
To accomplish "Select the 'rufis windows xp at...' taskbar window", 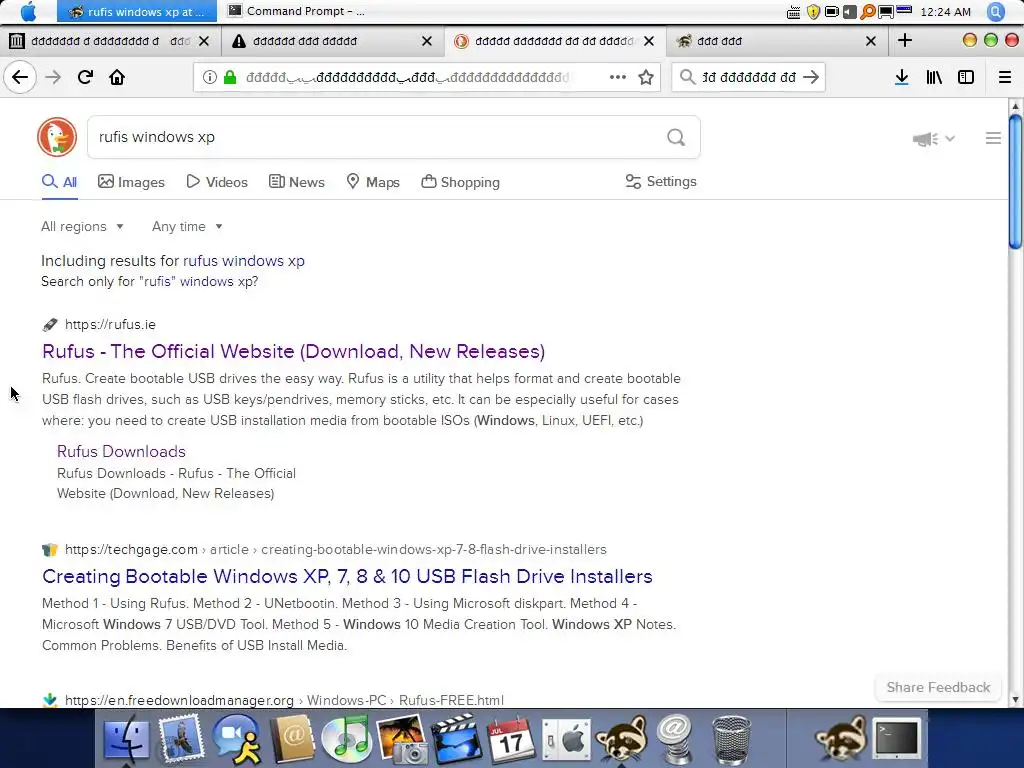I will click(136, 11).
